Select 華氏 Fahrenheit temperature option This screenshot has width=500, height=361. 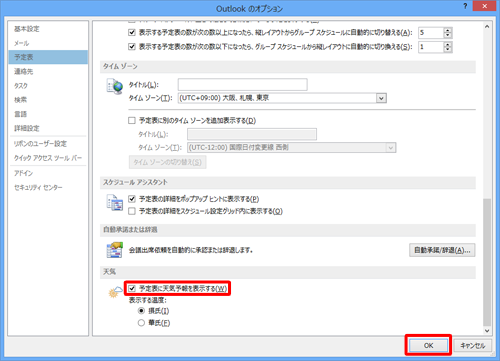pyautogui.click(x=141, y=323)
